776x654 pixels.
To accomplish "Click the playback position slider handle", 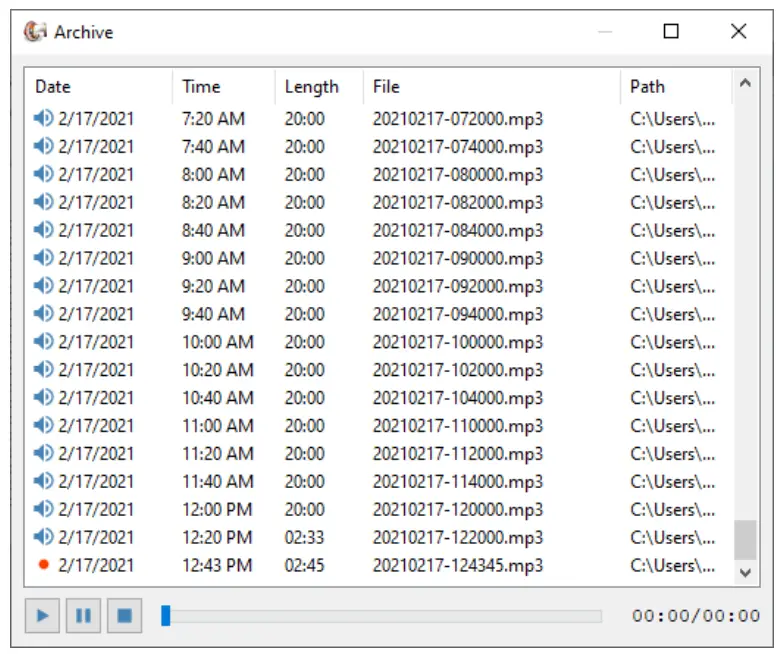I will pos(166,616).
